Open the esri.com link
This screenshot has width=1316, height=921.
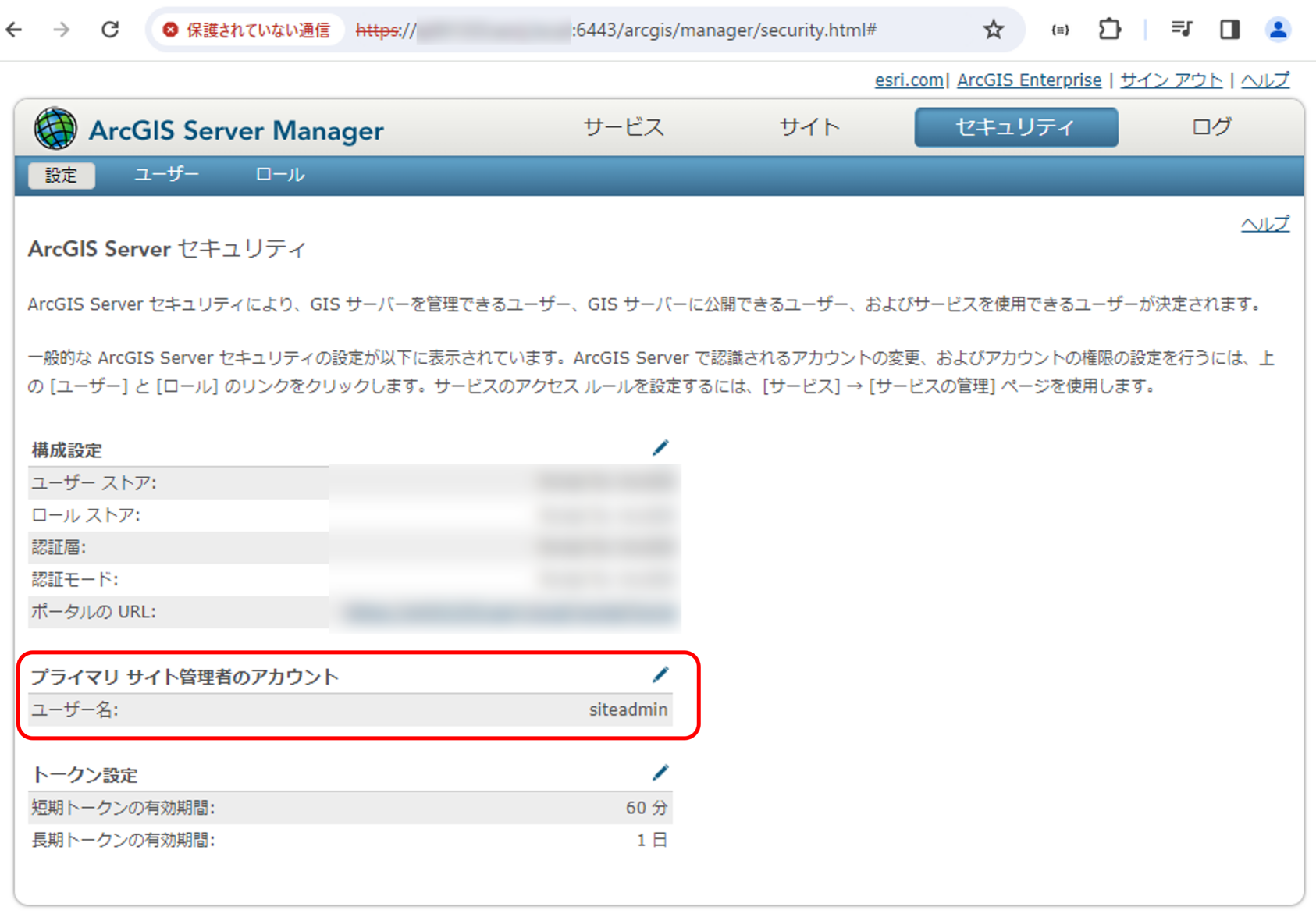click(x=909, y=80)
